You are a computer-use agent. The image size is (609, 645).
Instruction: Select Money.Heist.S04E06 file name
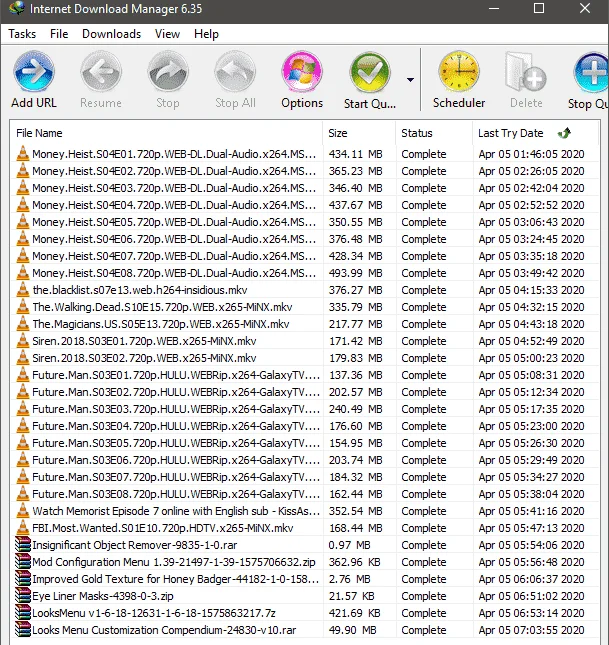coord(174,239)
